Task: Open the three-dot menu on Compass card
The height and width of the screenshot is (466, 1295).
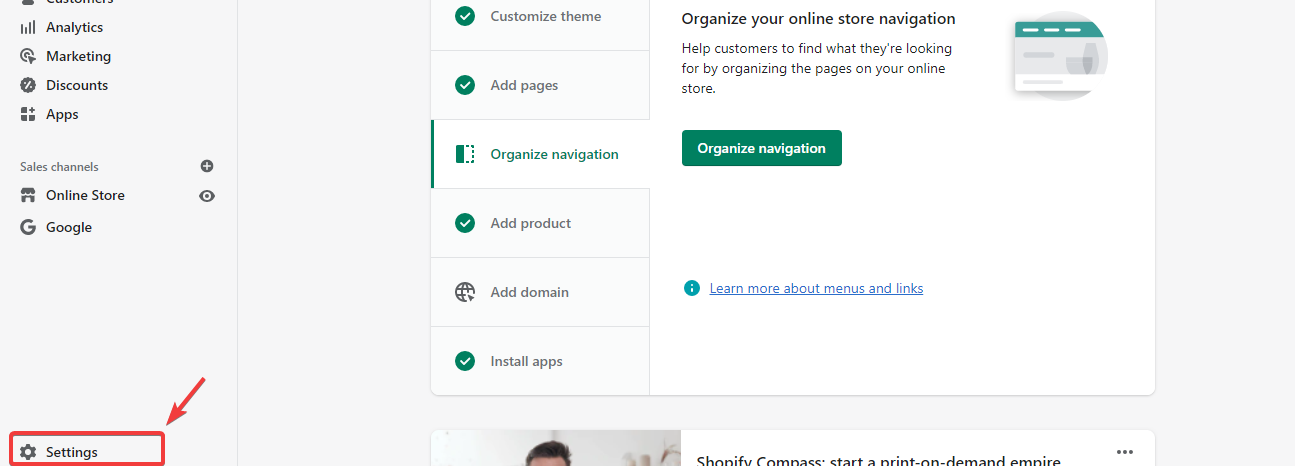Action: pos(1125,451)
